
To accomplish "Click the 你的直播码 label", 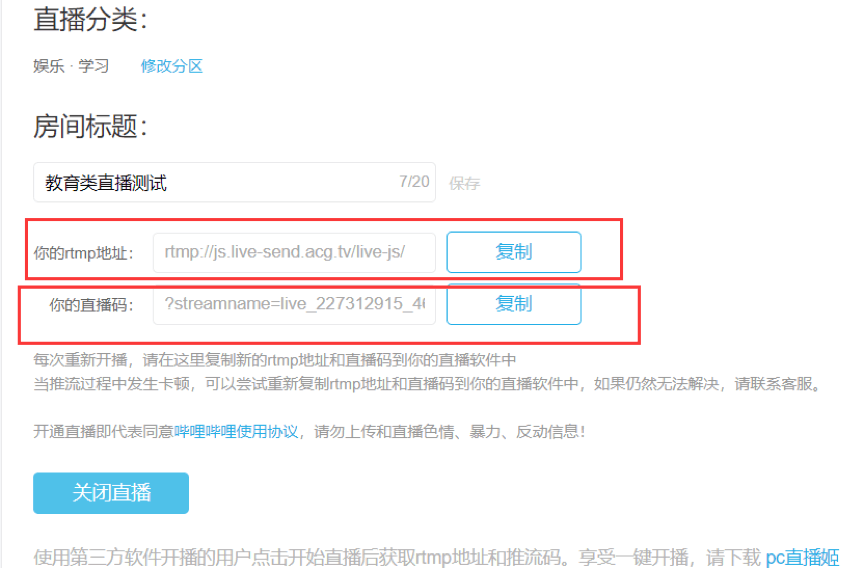I will pyautogui.click(x=91, y=305).
